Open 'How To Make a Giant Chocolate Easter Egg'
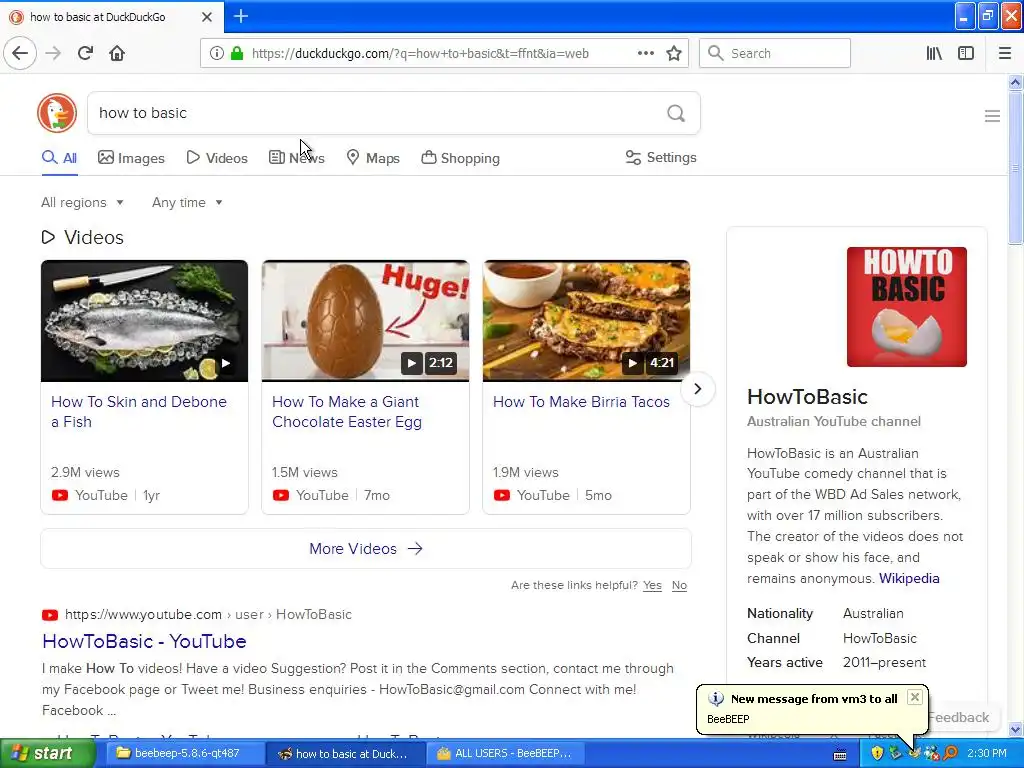The height and width of the screenshot is (768, 1024). 347,411
